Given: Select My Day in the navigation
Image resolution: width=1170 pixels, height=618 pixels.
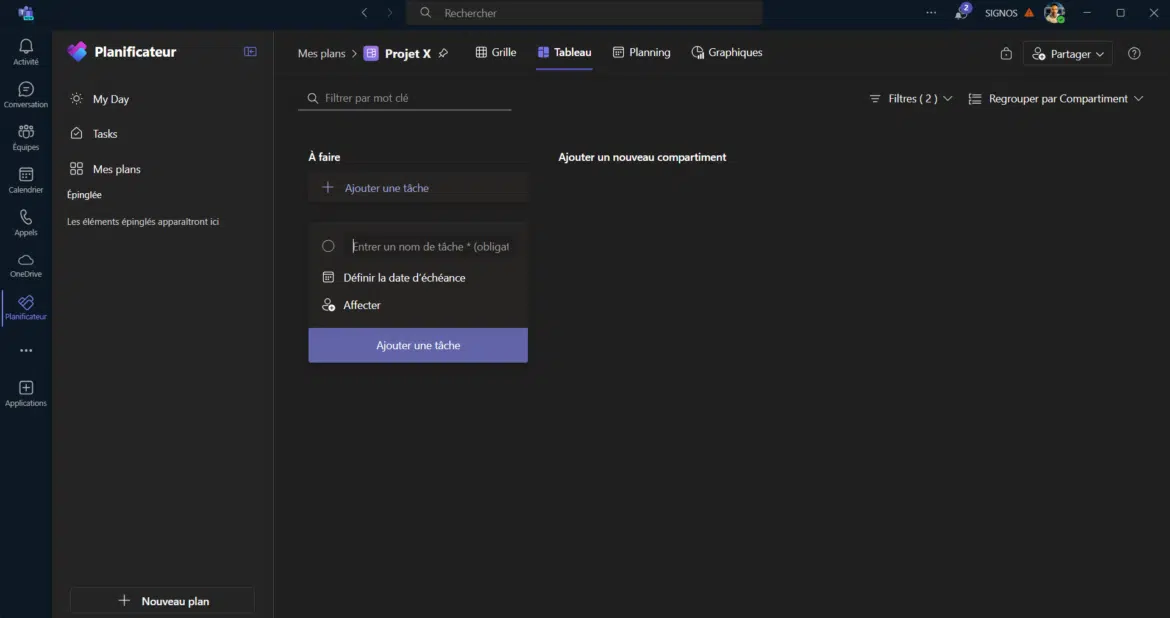Looking at the screenshot, I should (110, 99).
